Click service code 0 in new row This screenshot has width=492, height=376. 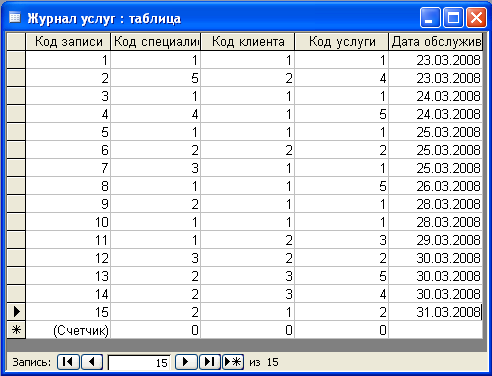point(342,330)
